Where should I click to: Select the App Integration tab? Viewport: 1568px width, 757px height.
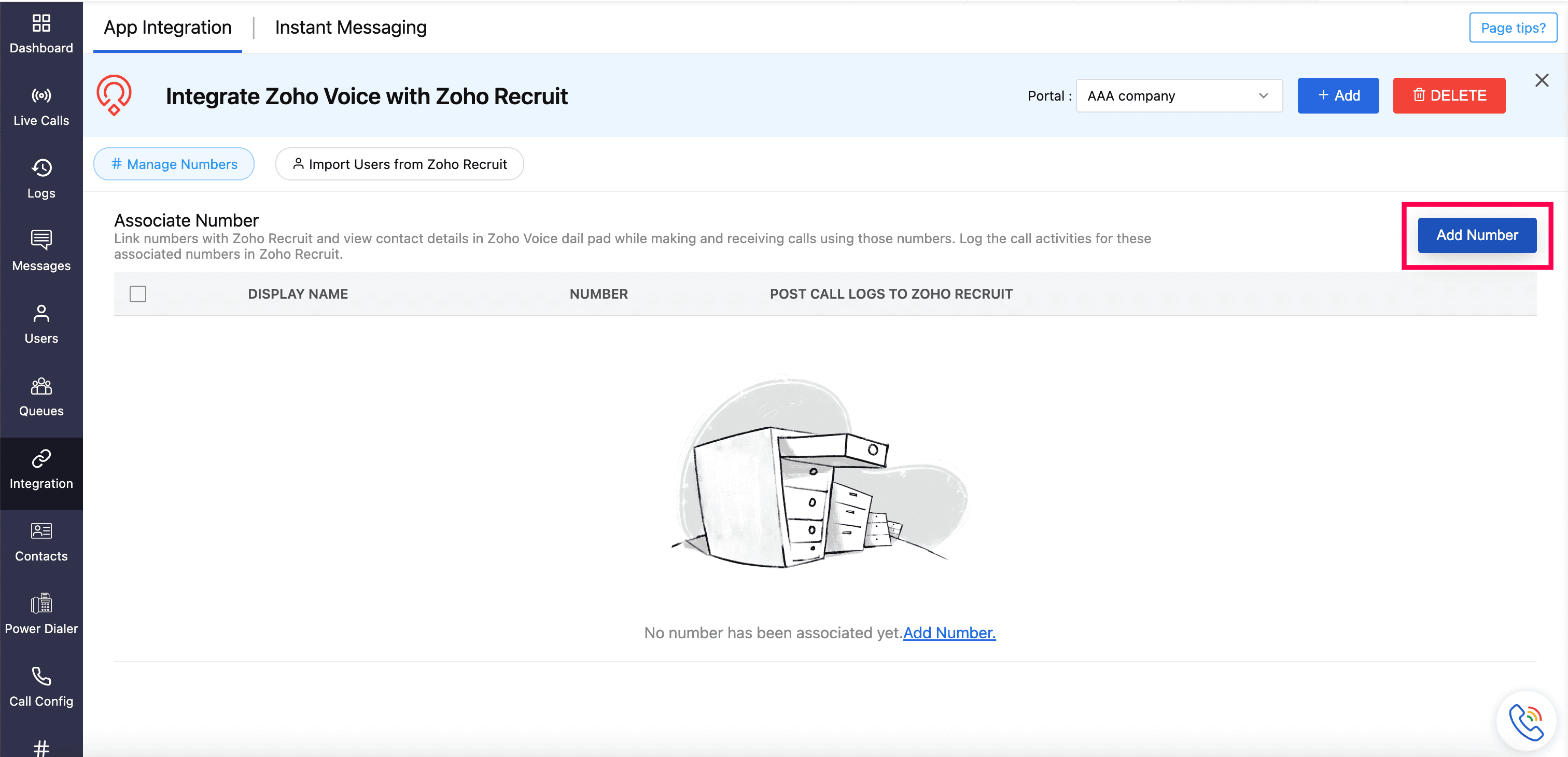tap(167, 27)
